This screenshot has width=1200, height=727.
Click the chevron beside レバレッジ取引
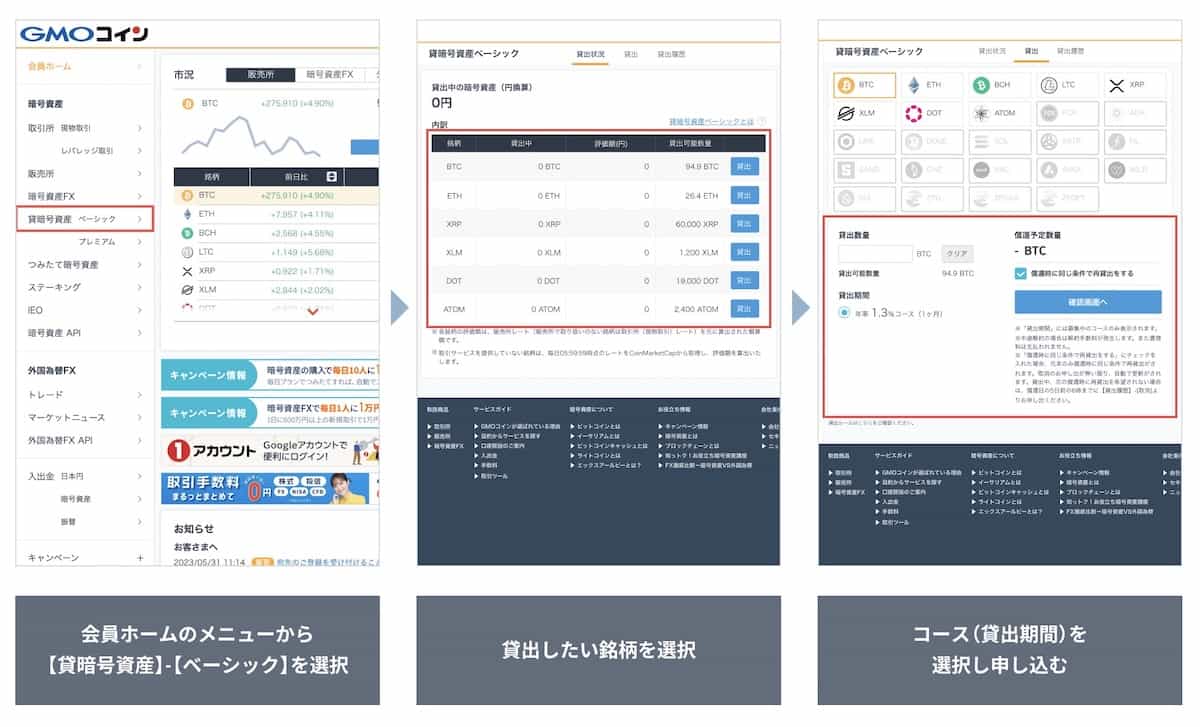(140, 151)
